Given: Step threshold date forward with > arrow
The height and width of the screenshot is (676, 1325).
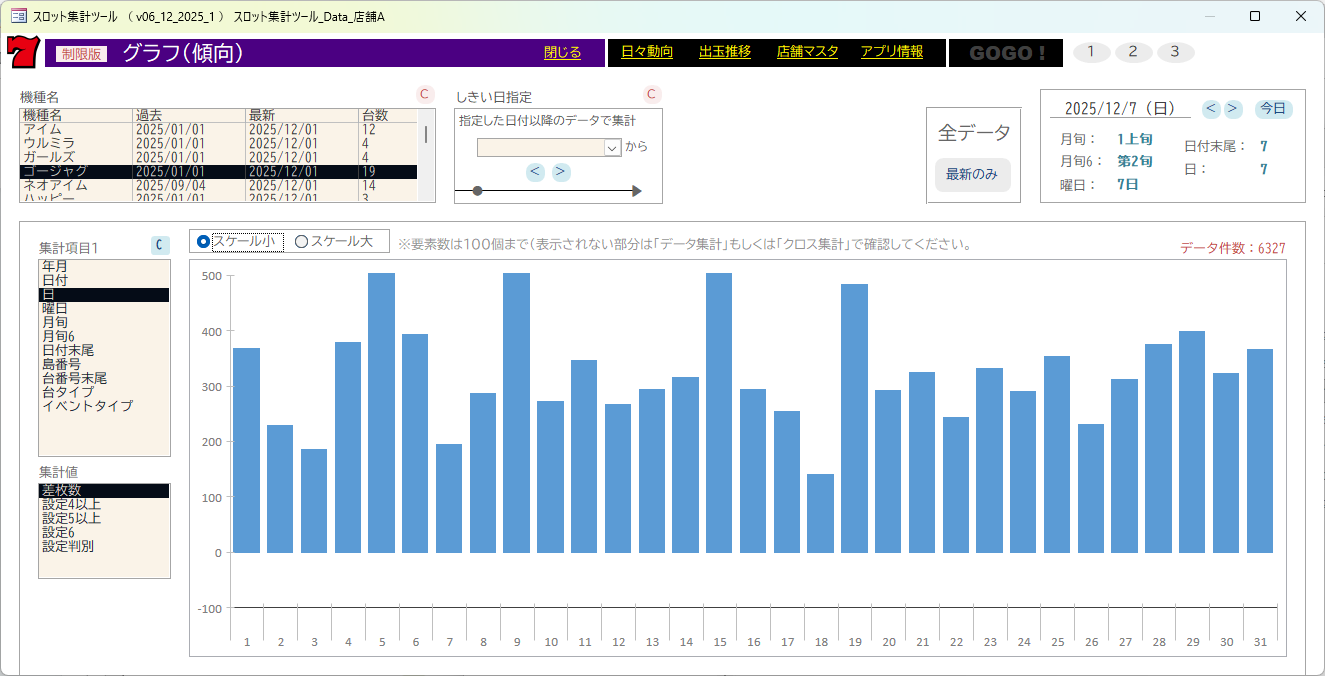Looking at the screenshot, I should click(x=561, y=172).
